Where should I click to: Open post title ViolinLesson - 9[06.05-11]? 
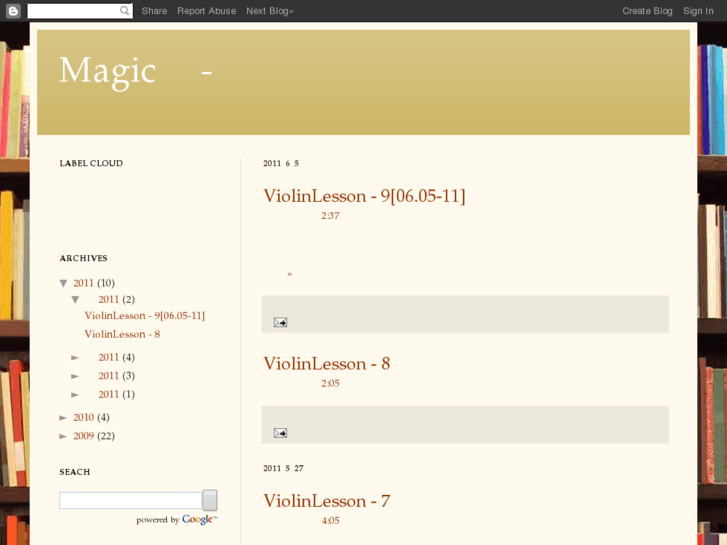[x=364, y=196]
